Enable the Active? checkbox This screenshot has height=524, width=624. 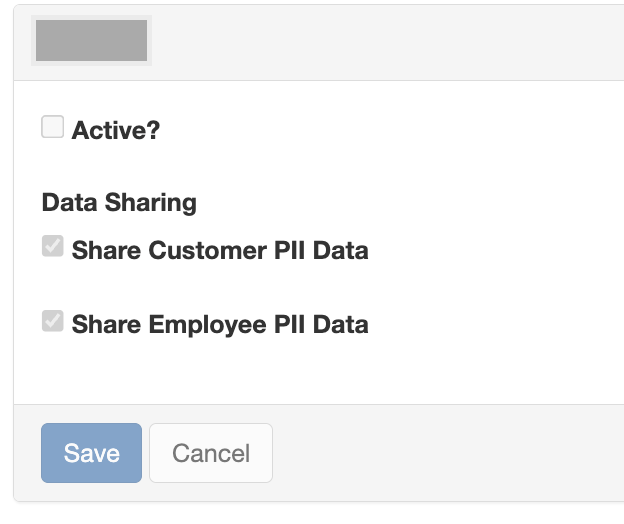coord(53,127)
